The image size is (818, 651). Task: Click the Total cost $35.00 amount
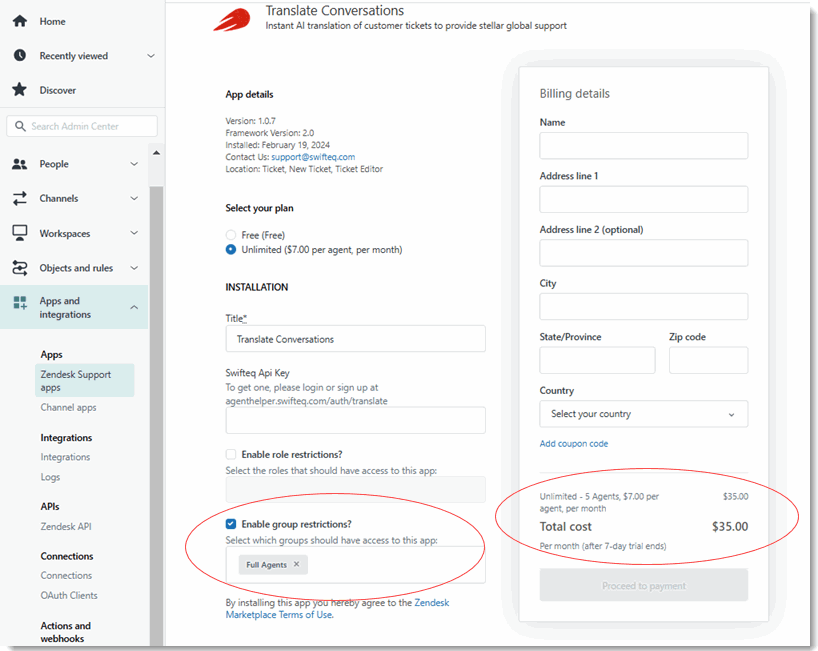729,526
